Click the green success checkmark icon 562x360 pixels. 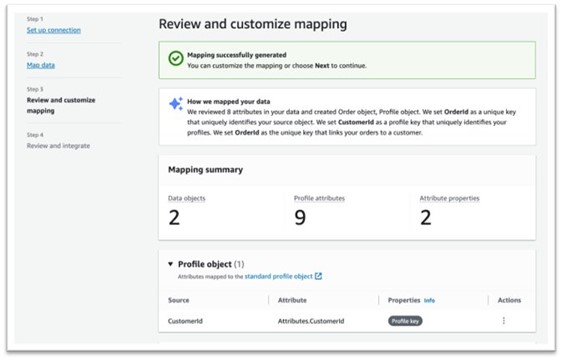[176, 58]
